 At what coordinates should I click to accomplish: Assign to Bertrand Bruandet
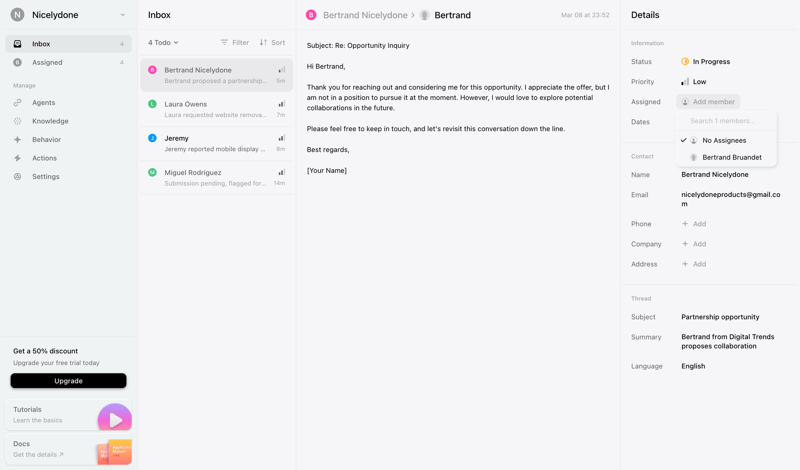point(726,157)
